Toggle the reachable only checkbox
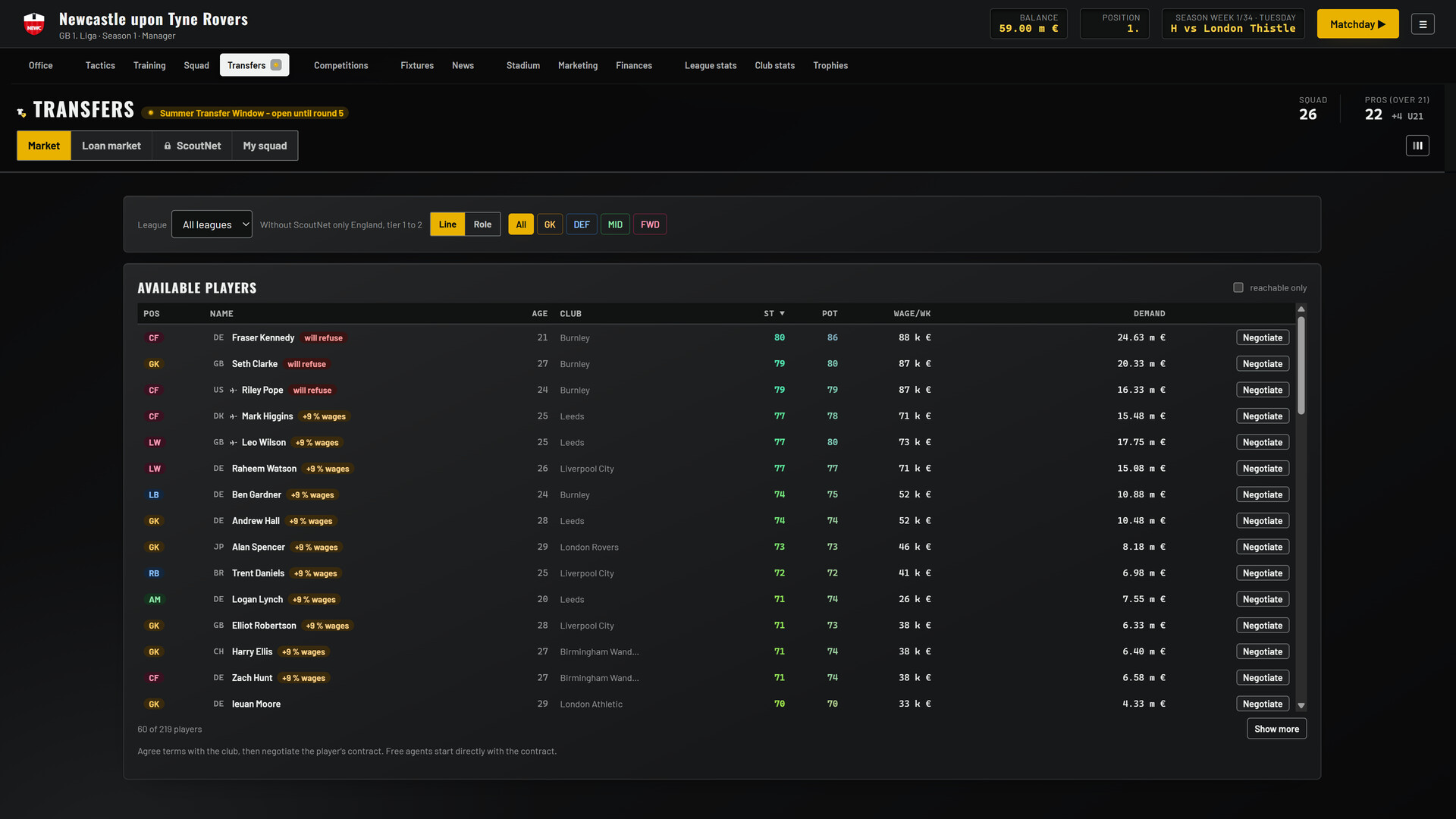This screenshot has height=819, width=1456. coord(1238,287)
